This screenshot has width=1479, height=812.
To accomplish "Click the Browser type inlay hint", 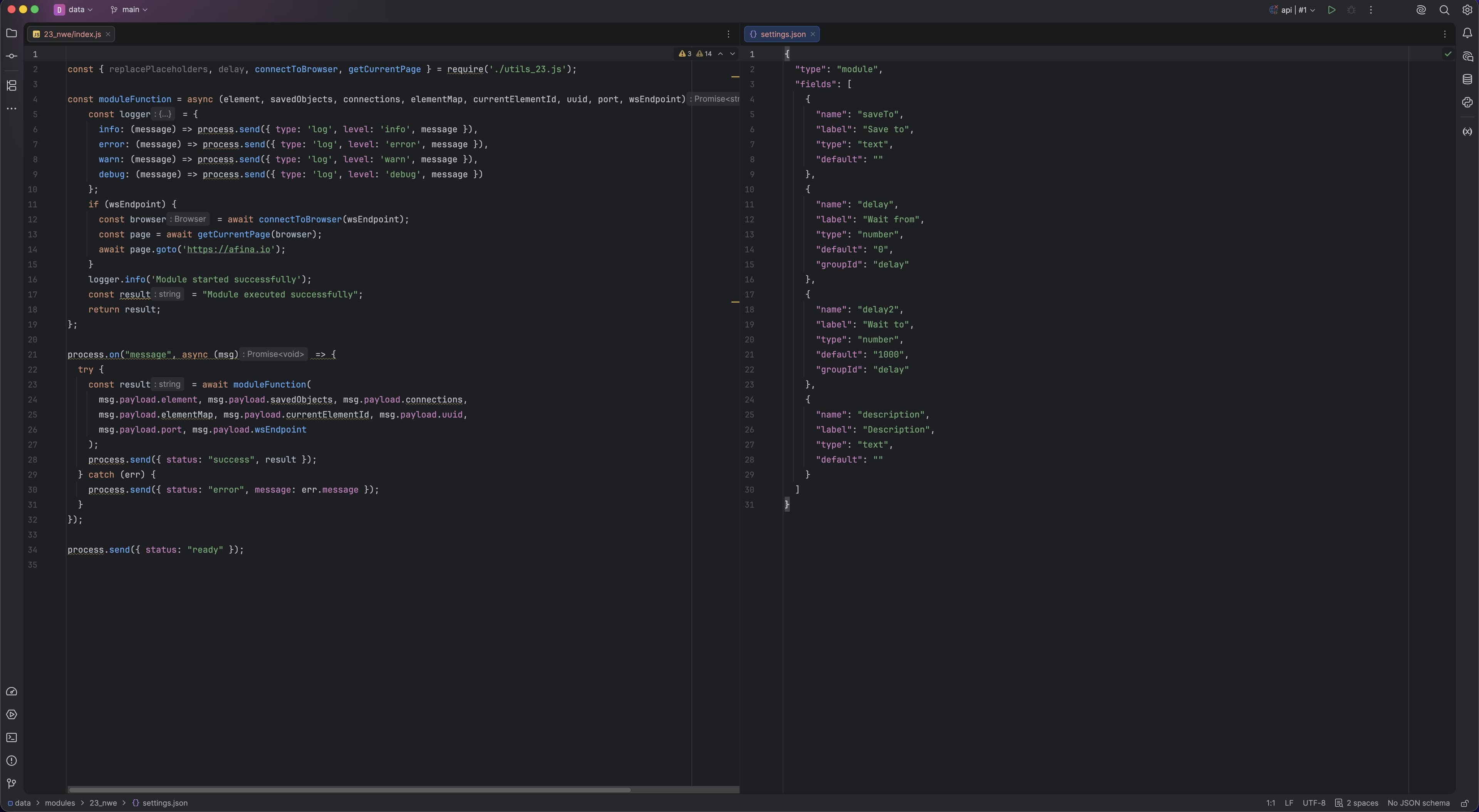I will (x=188, y=219).
